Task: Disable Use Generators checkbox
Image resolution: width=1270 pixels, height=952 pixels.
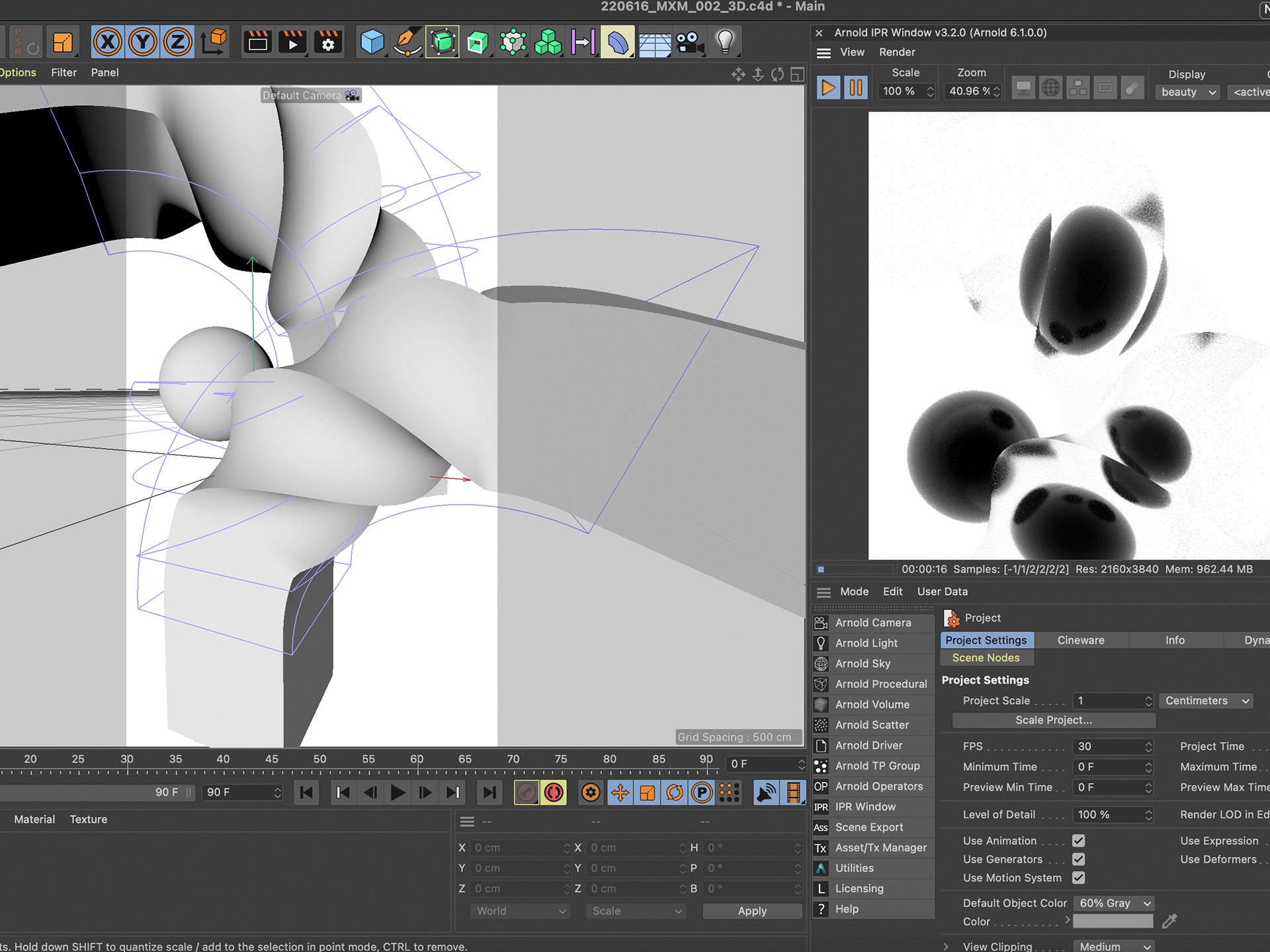Action: coord(1078,859)
